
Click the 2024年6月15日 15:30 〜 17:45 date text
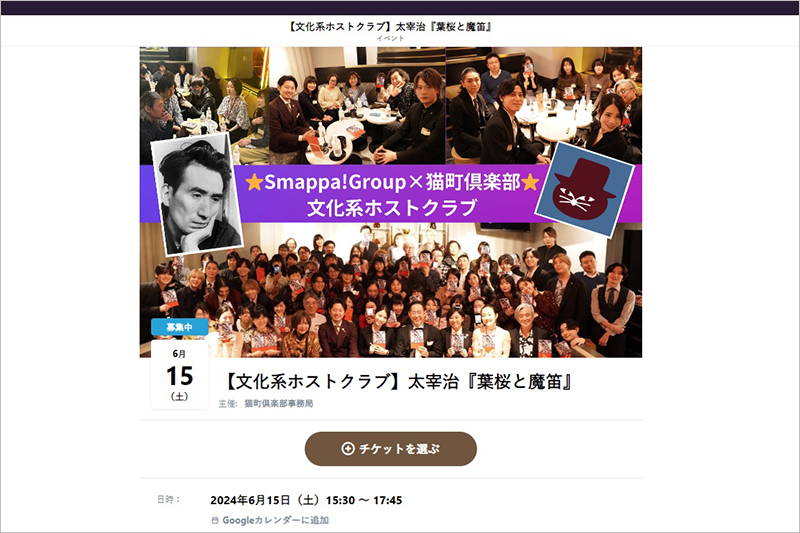306,500
